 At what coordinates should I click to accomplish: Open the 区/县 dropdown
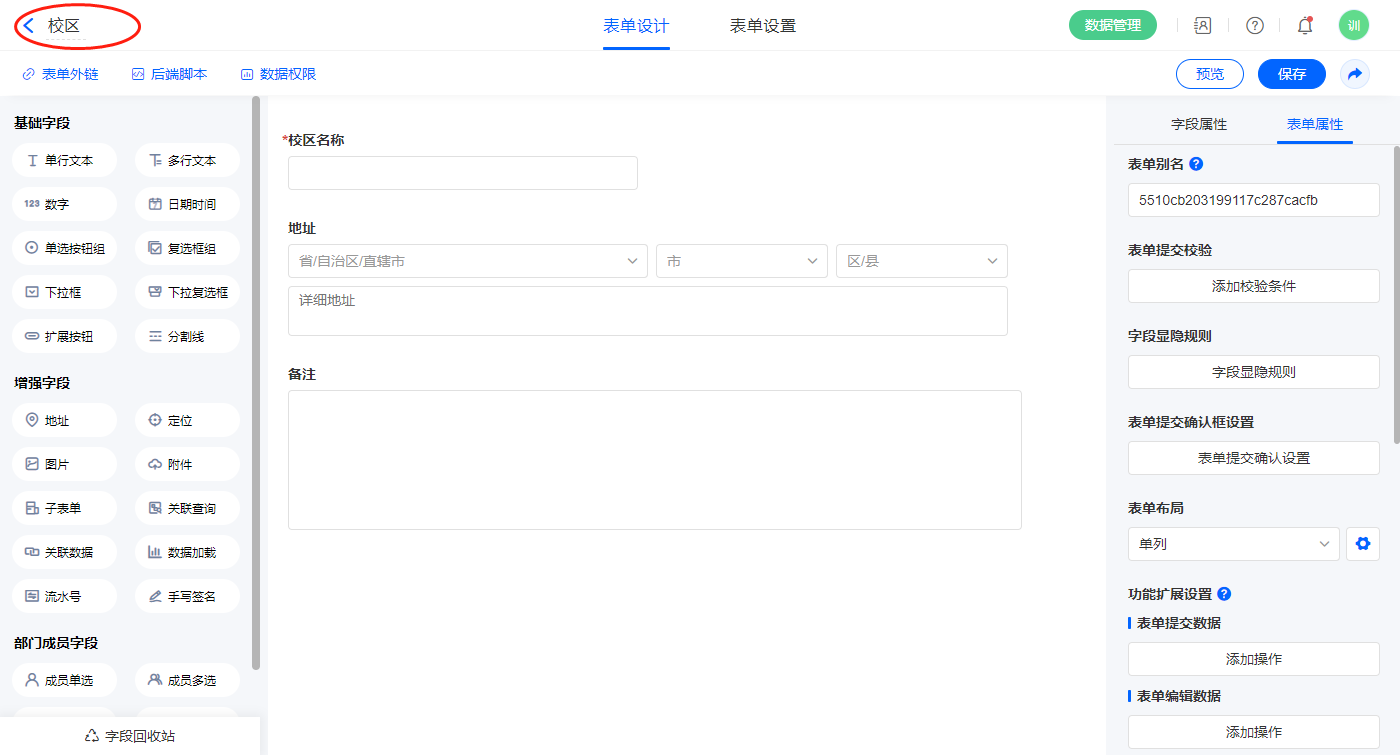pyautogui.click(x=921, y=261)
